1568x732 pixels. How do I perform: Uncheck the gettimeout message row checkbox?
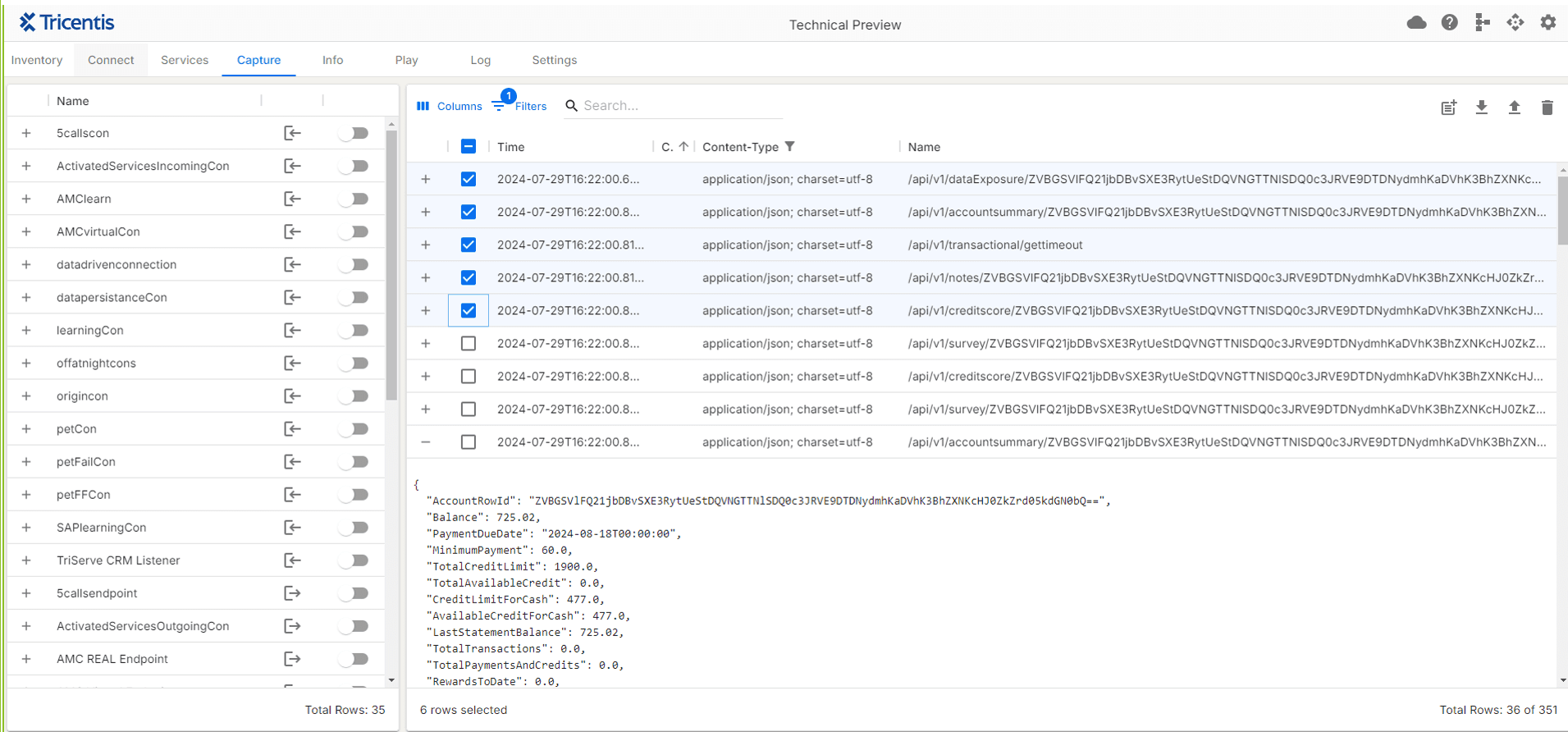point(469,245)
